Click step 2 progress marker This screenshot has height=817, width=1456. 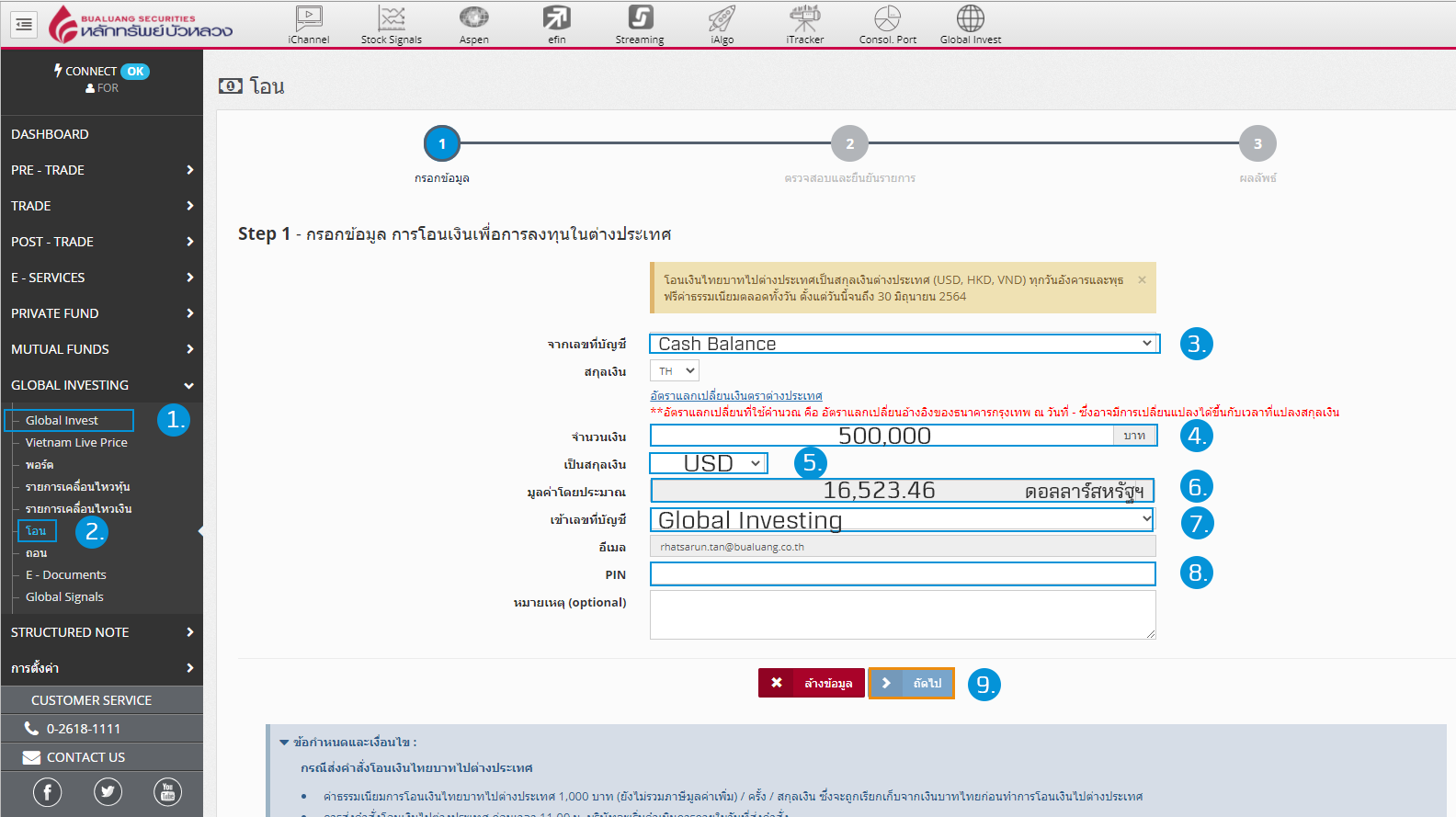click(850, 143)
